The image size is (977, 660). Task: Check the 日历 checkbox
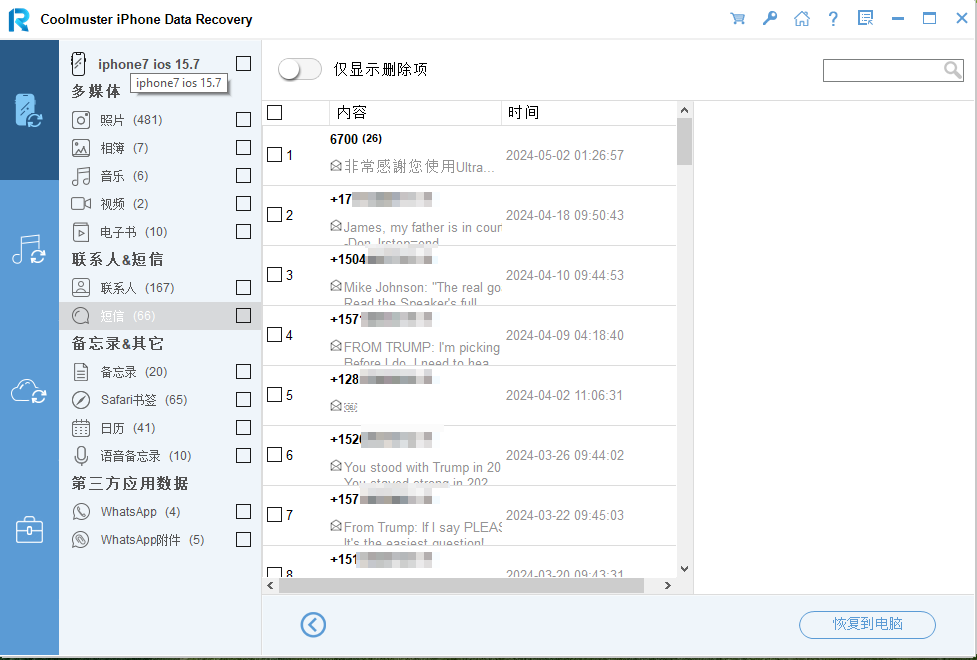244,428
